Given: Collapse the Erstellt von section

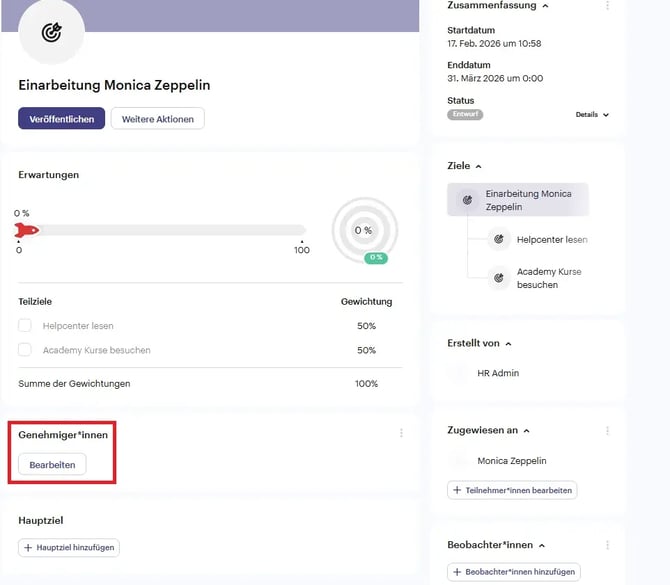Looking at the screenshot, I should [508, 344].
